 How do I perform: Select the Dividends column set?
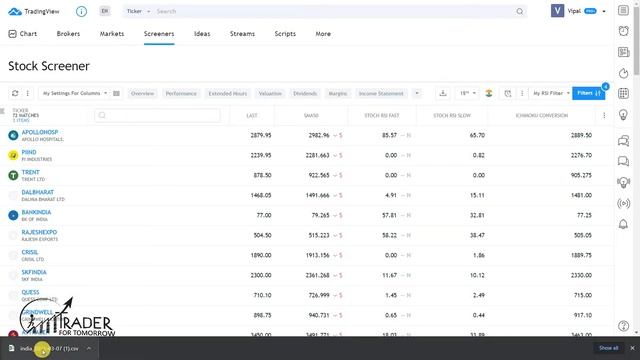coord(305,93)
